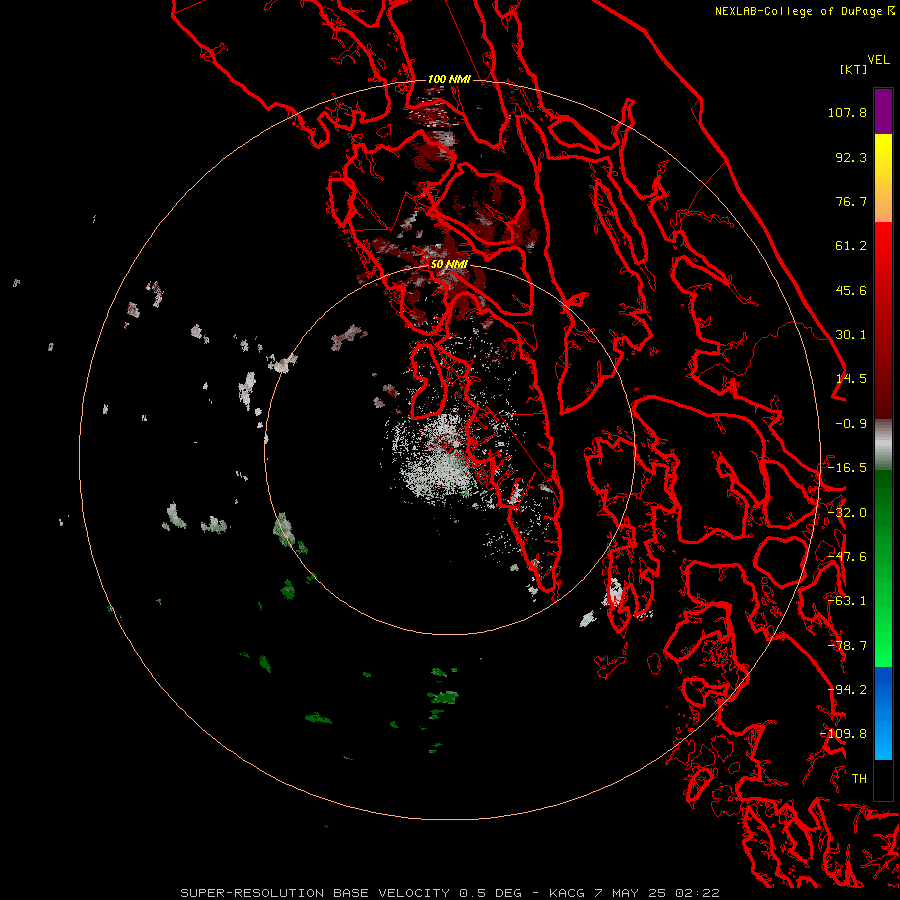900x900 pixels.
Task: Click the Super-Resolution Base Velocity caption at bottom
Action: [x=450, y=893]
